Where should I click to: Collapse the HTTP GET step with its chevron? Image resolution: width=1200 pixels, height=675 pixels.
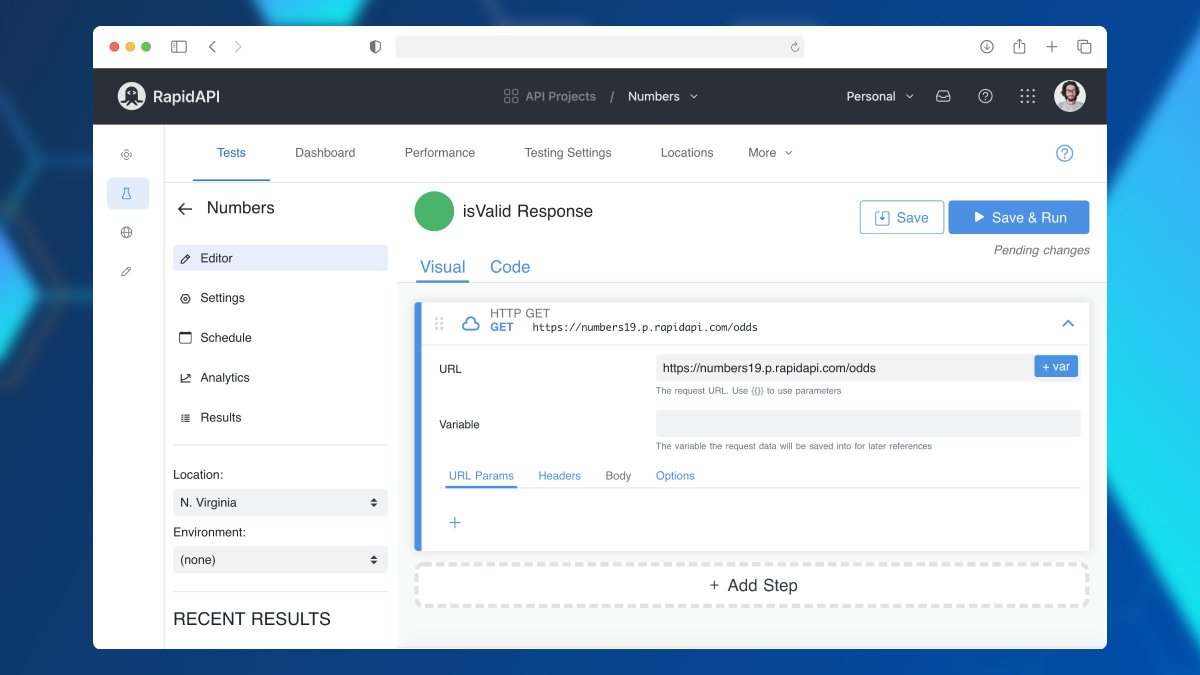coord(1067,324)
